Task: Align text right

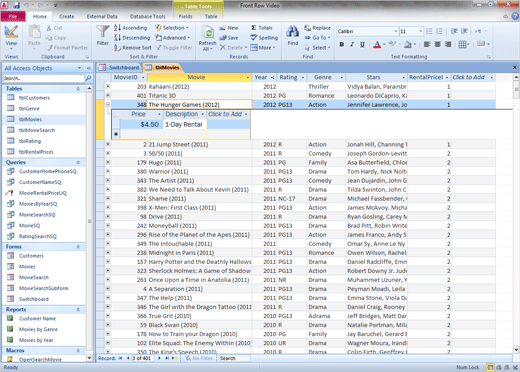Action: 448,44
